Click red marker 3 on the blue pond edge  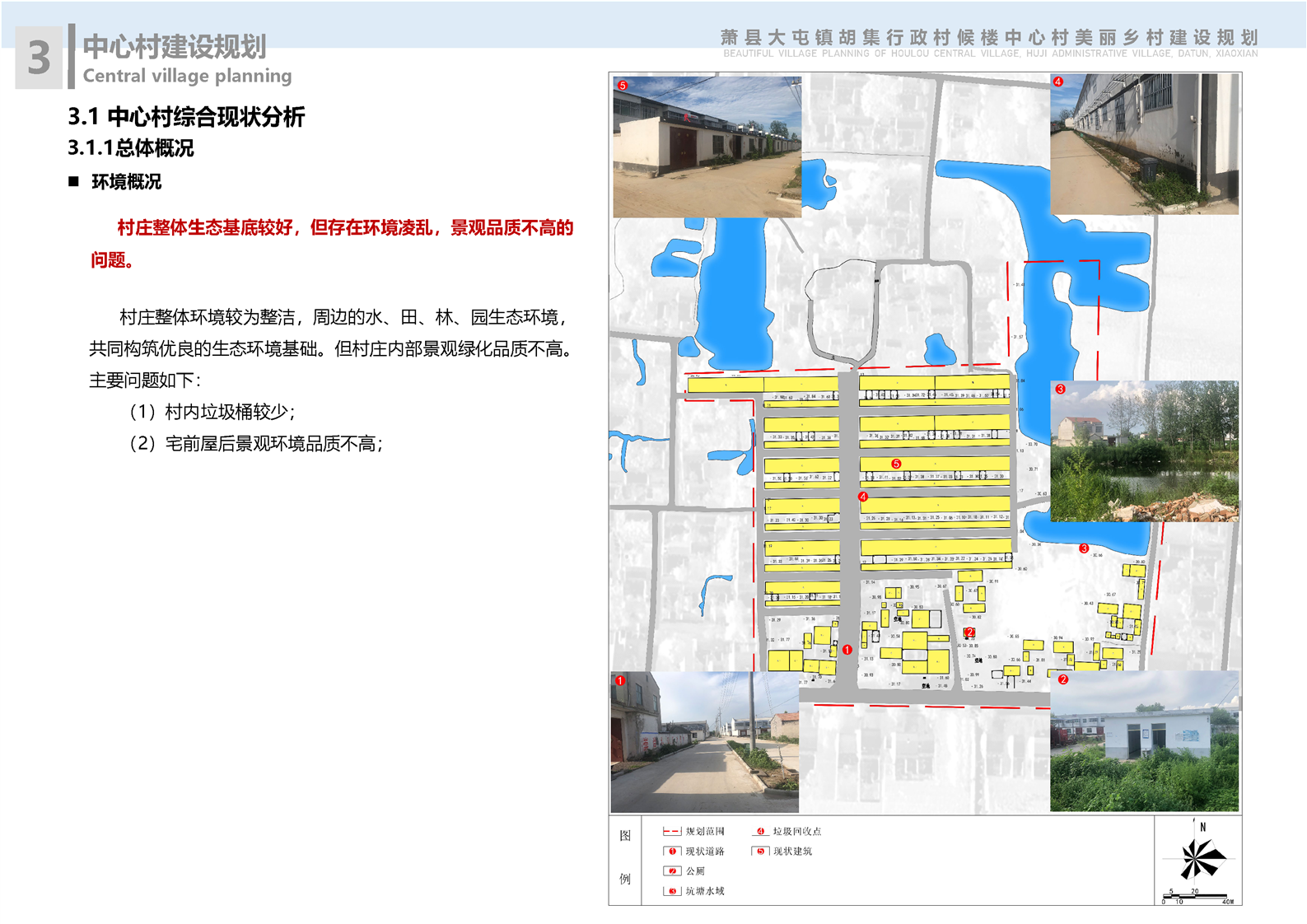coord(1084,548)
